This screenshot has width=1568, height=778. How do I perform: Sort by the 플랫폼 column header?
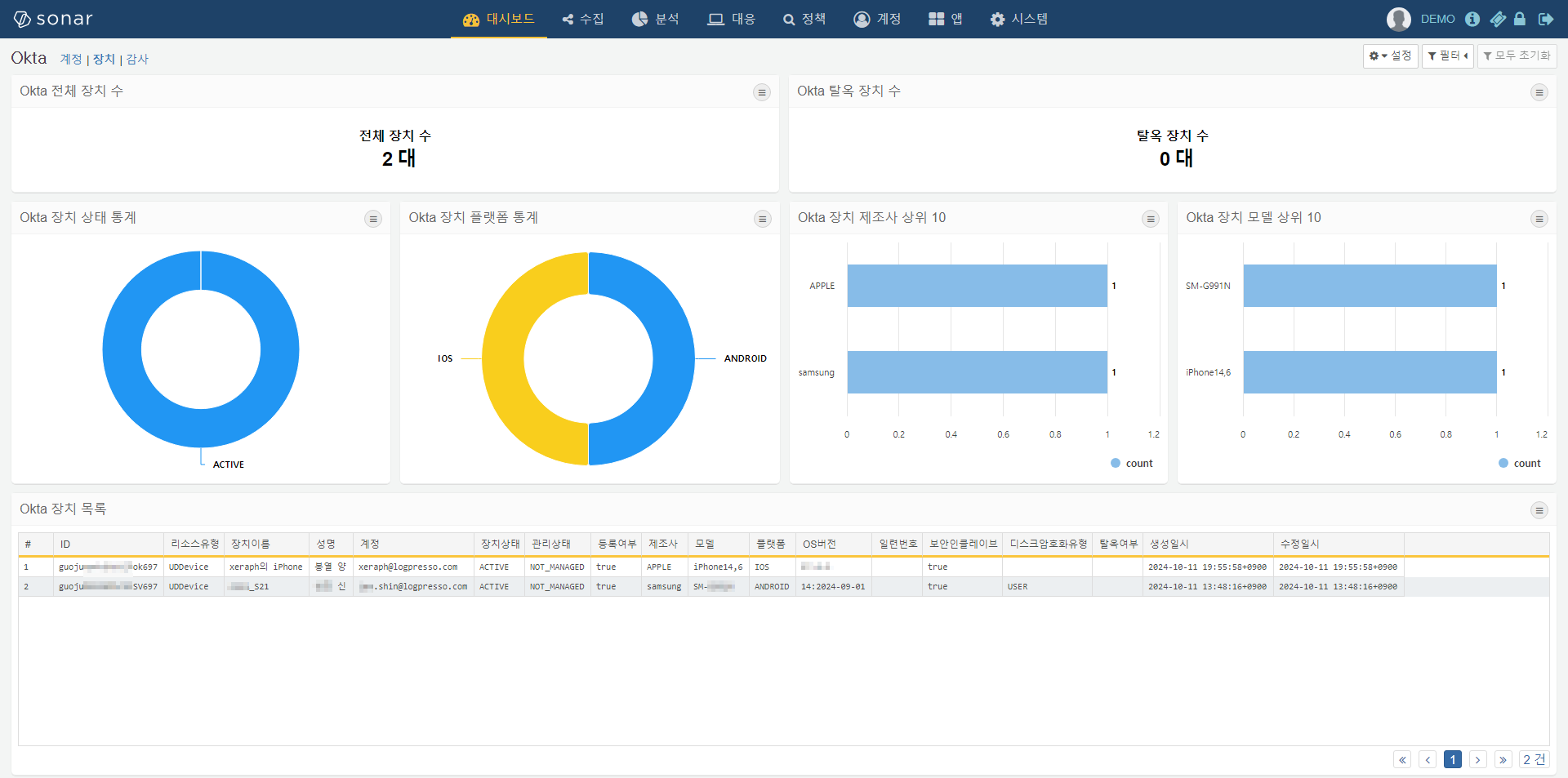coord(773,544)
